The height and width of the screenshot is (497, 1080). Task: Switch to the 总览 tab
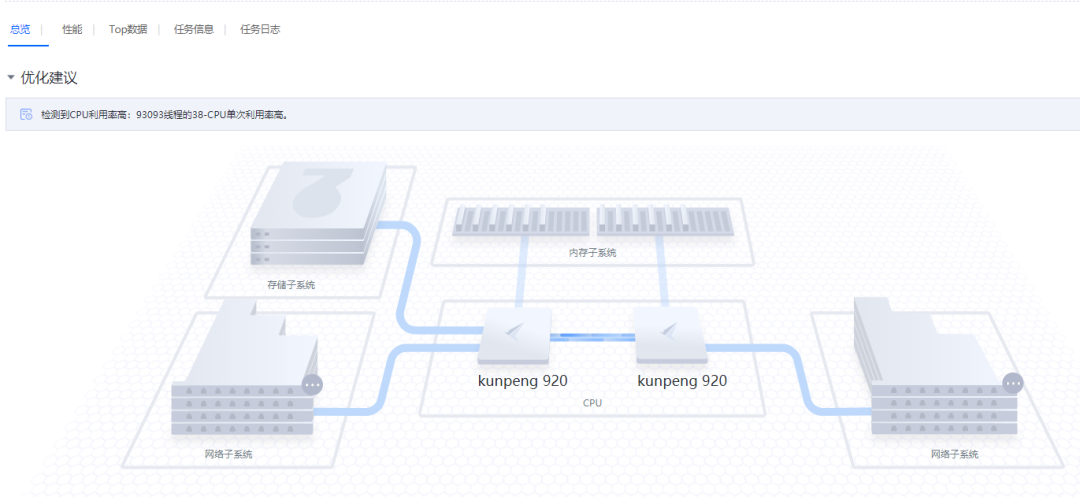(x=20, y=30)
